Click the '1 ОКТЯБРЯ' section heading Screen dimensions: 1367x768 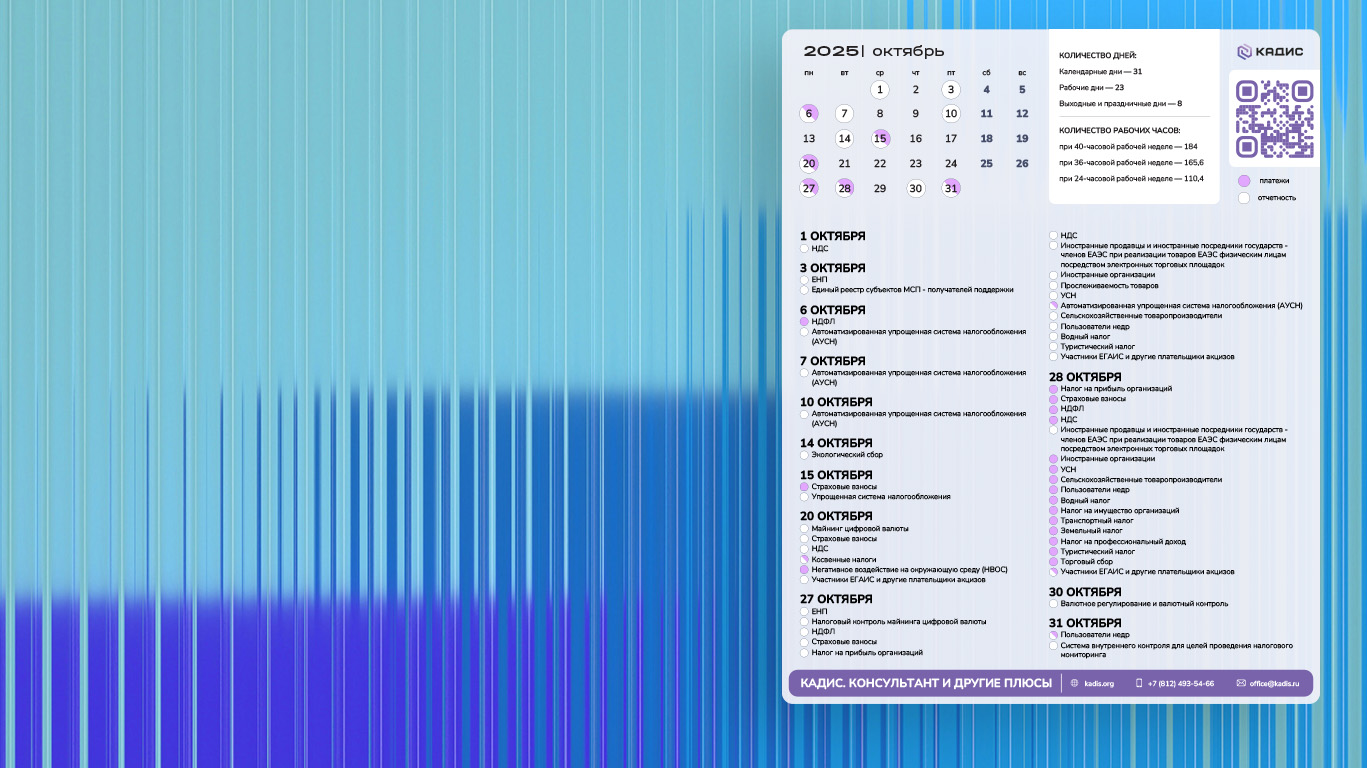click(832, 237)
